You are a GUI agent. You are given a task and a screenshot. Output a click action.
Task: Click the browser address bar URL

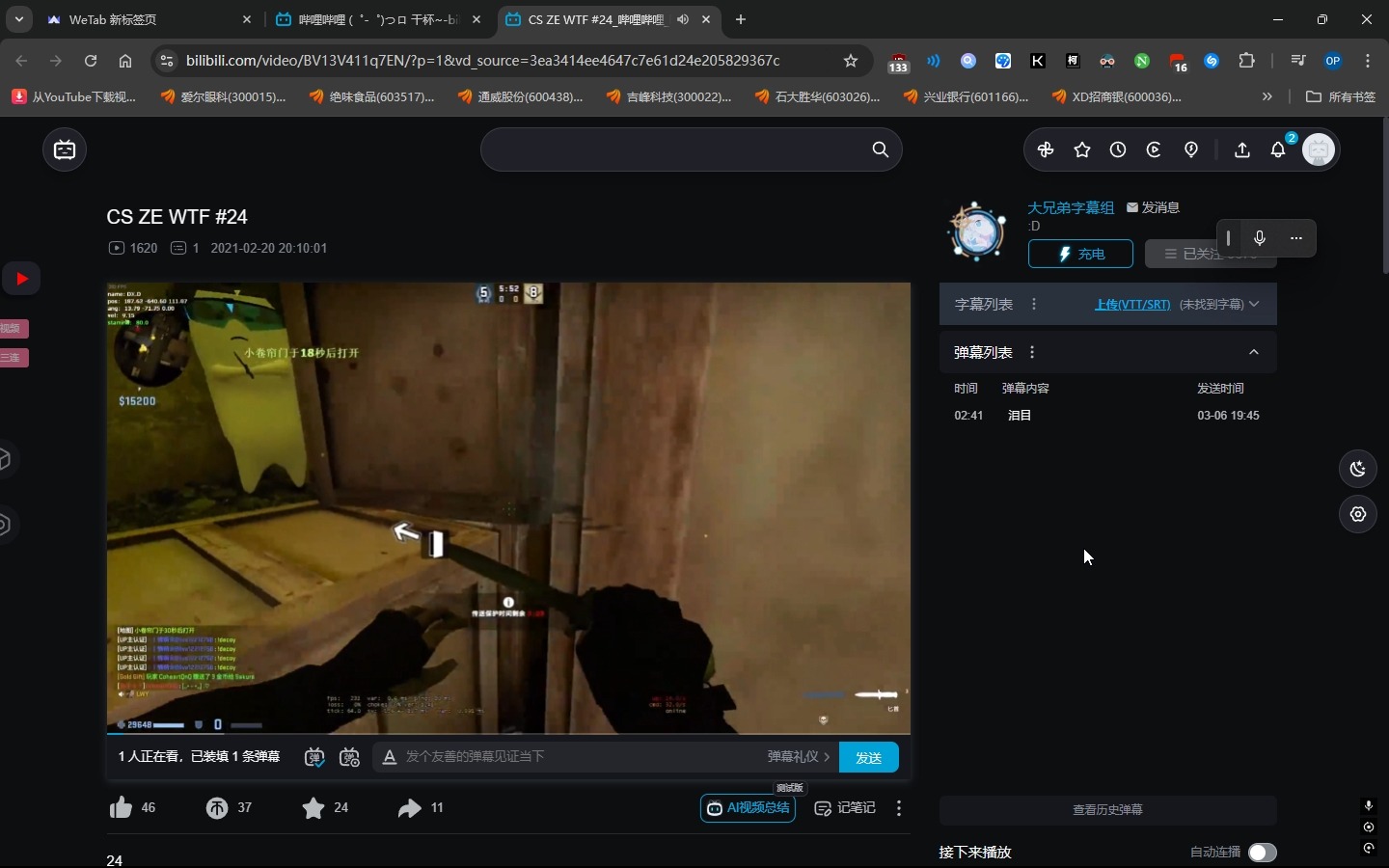coord(482,61)
